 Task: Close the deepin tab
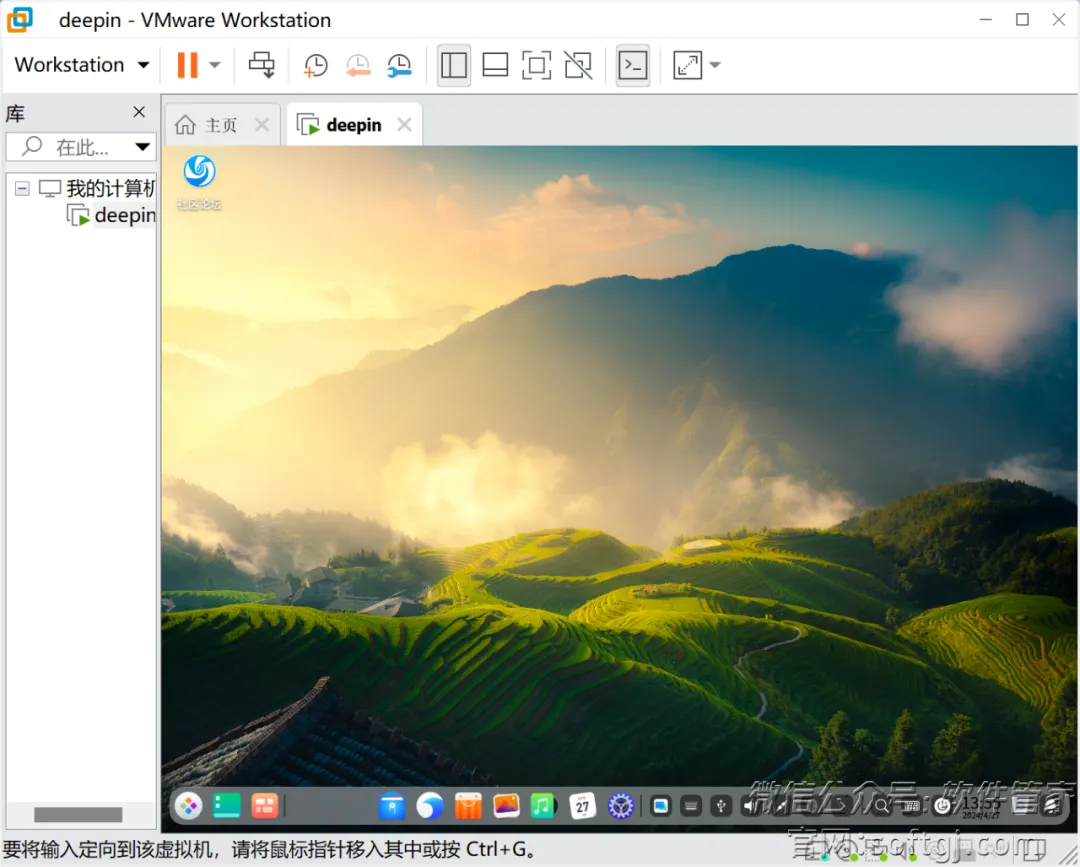404,125
